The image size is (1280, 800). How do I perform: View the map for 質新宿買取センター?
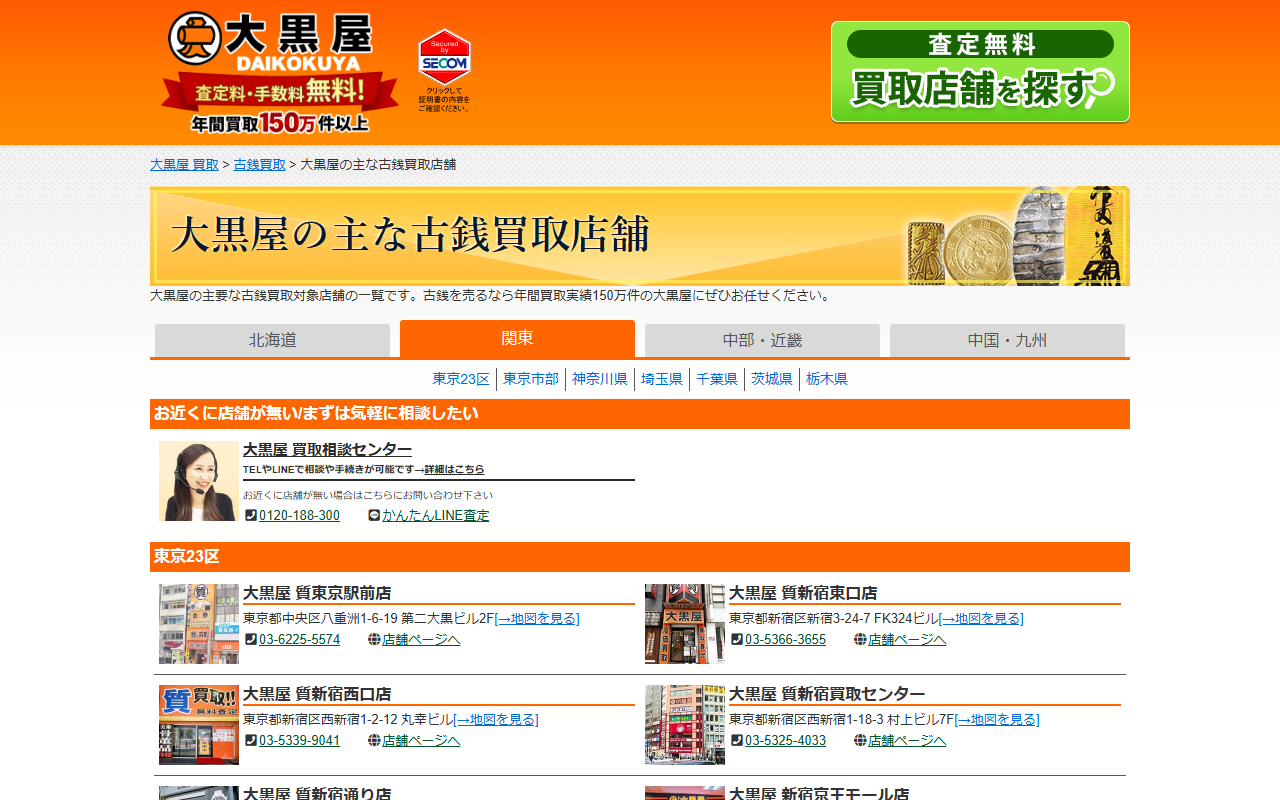[997, 720]
